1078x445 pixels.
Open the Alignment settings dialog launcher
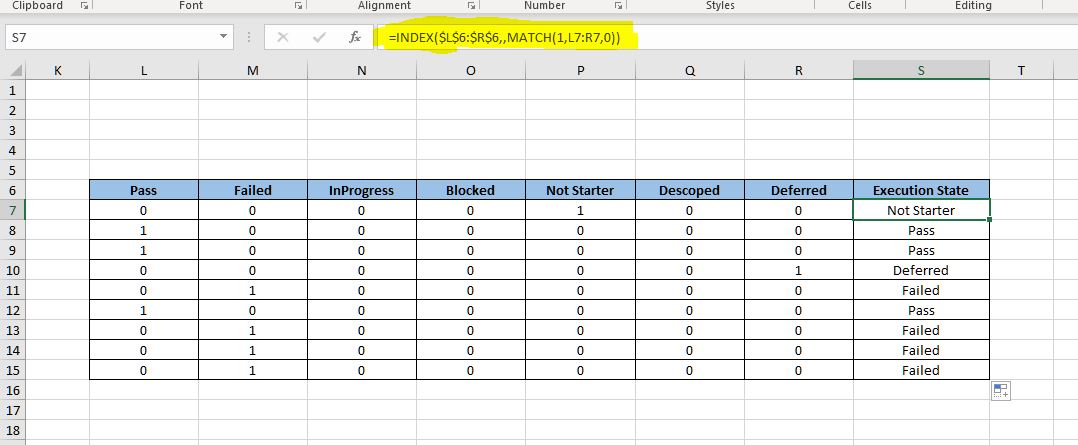tap(471, 6)
